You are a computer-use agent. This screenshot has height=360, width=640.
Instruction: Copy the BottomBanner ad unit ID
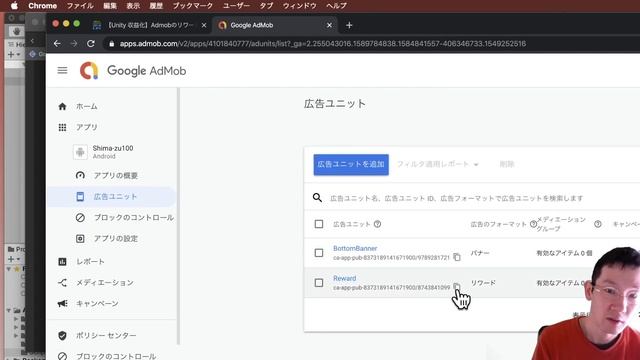click(x=457, y=257)
